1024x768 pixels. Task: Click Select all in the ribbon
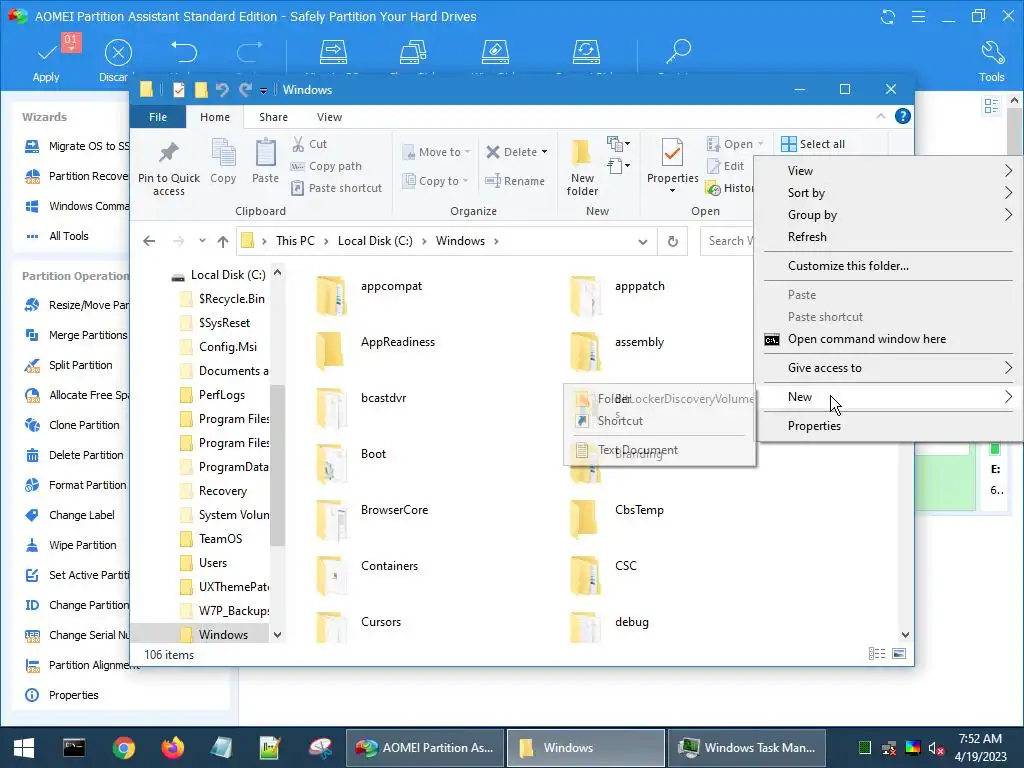(x=813, y=144)
